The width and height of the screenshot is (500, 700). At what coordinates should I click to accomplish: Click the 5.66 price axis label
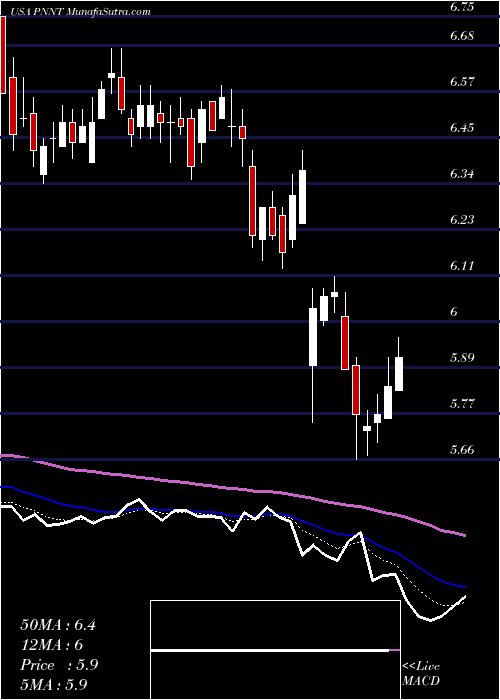coord(462,450)
